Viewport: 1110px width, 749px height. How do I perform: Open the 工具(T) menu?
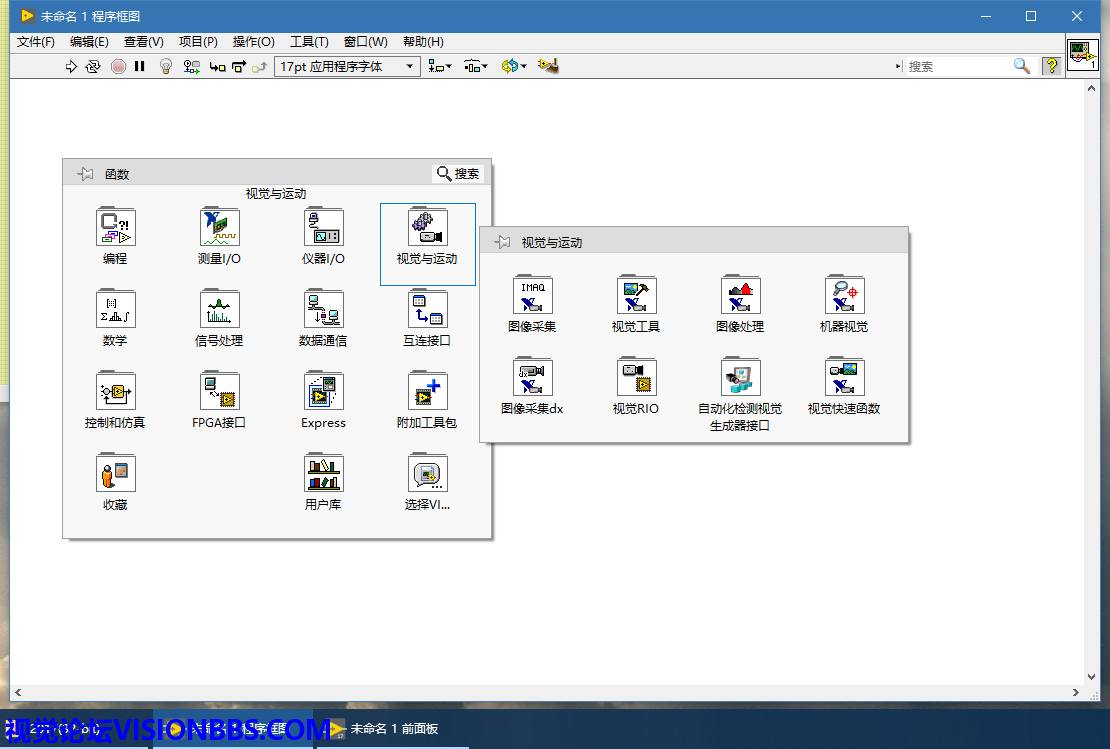tap(309, 42)
